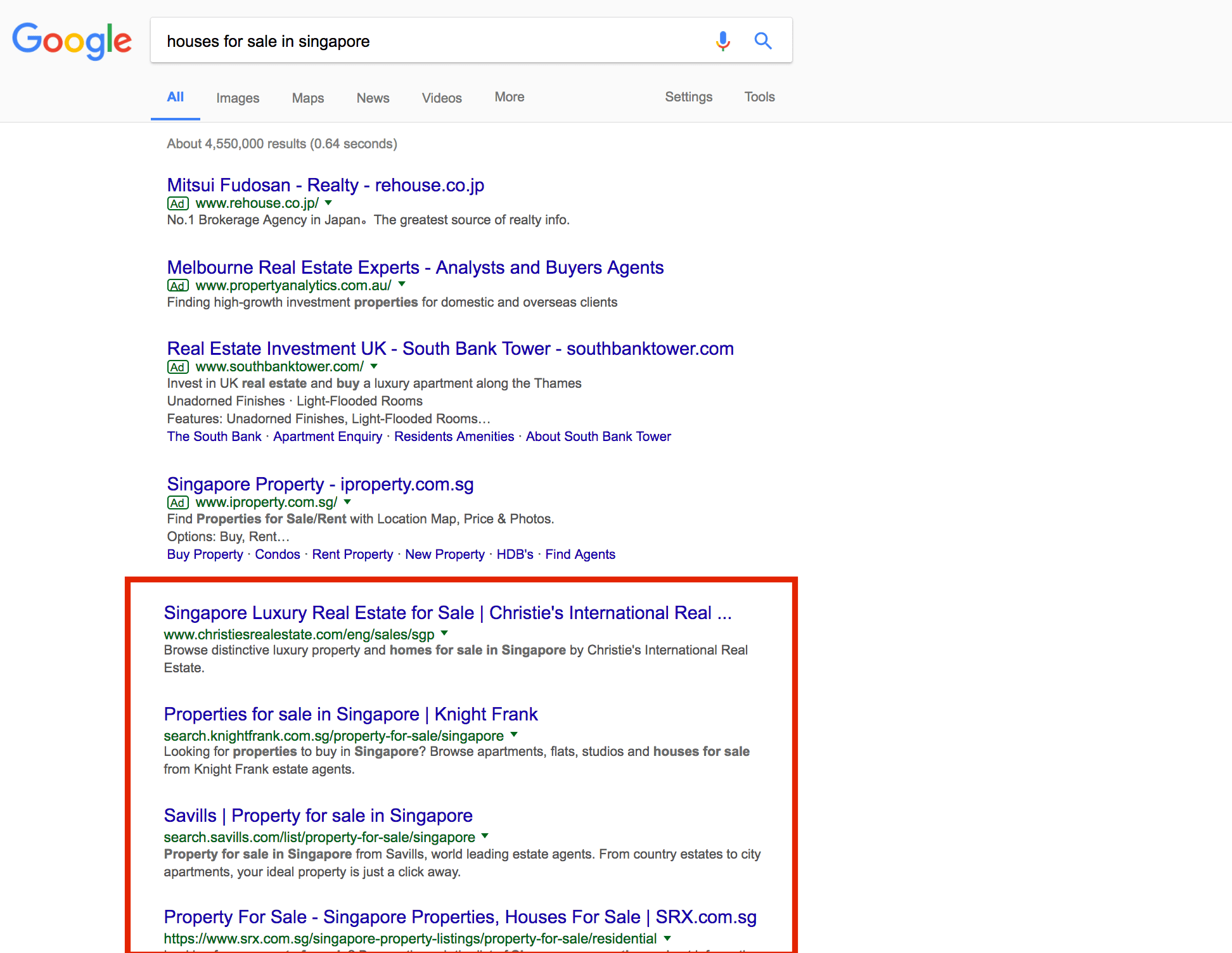The image size is (1232, 953).
Task: Expand dropdown arrow next to www.rehouse.co.jp
Action: tap(328, 203)
